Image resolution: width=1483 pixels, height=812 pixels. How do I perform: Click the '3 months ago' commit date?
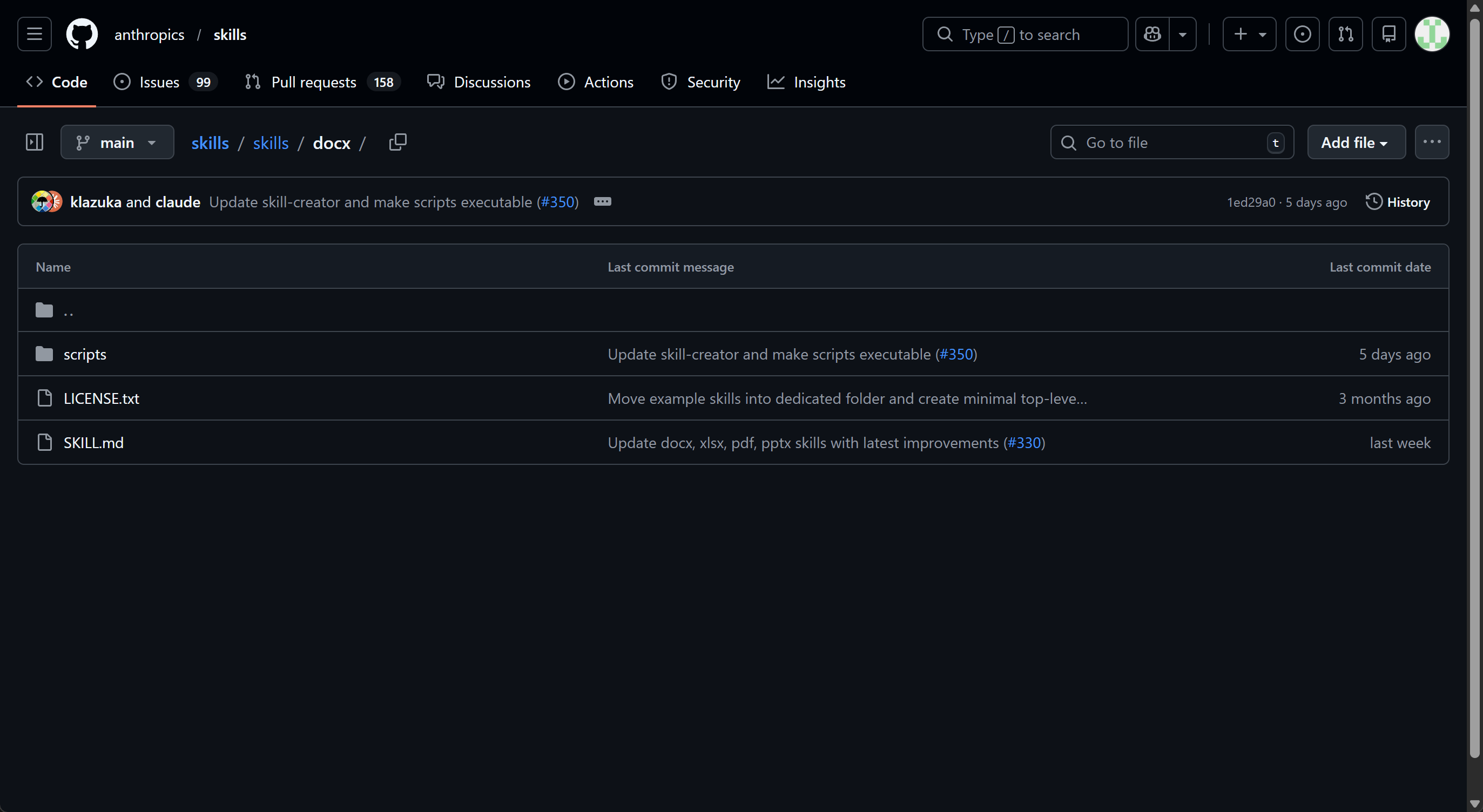click(1385, 398)
